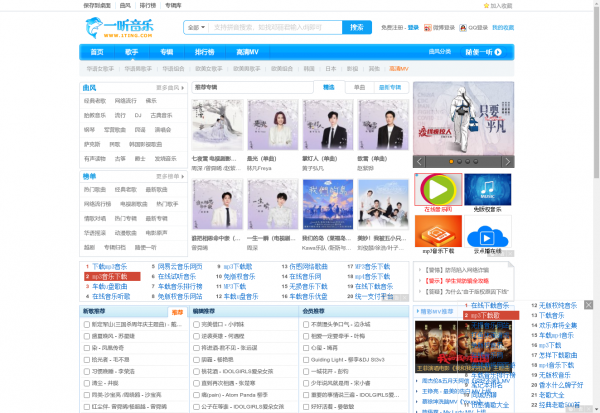Screen dimensions: 600x413
Task: Select the checkbox next to 白月光 - 毛不易
Action: (x=84, y=358)
